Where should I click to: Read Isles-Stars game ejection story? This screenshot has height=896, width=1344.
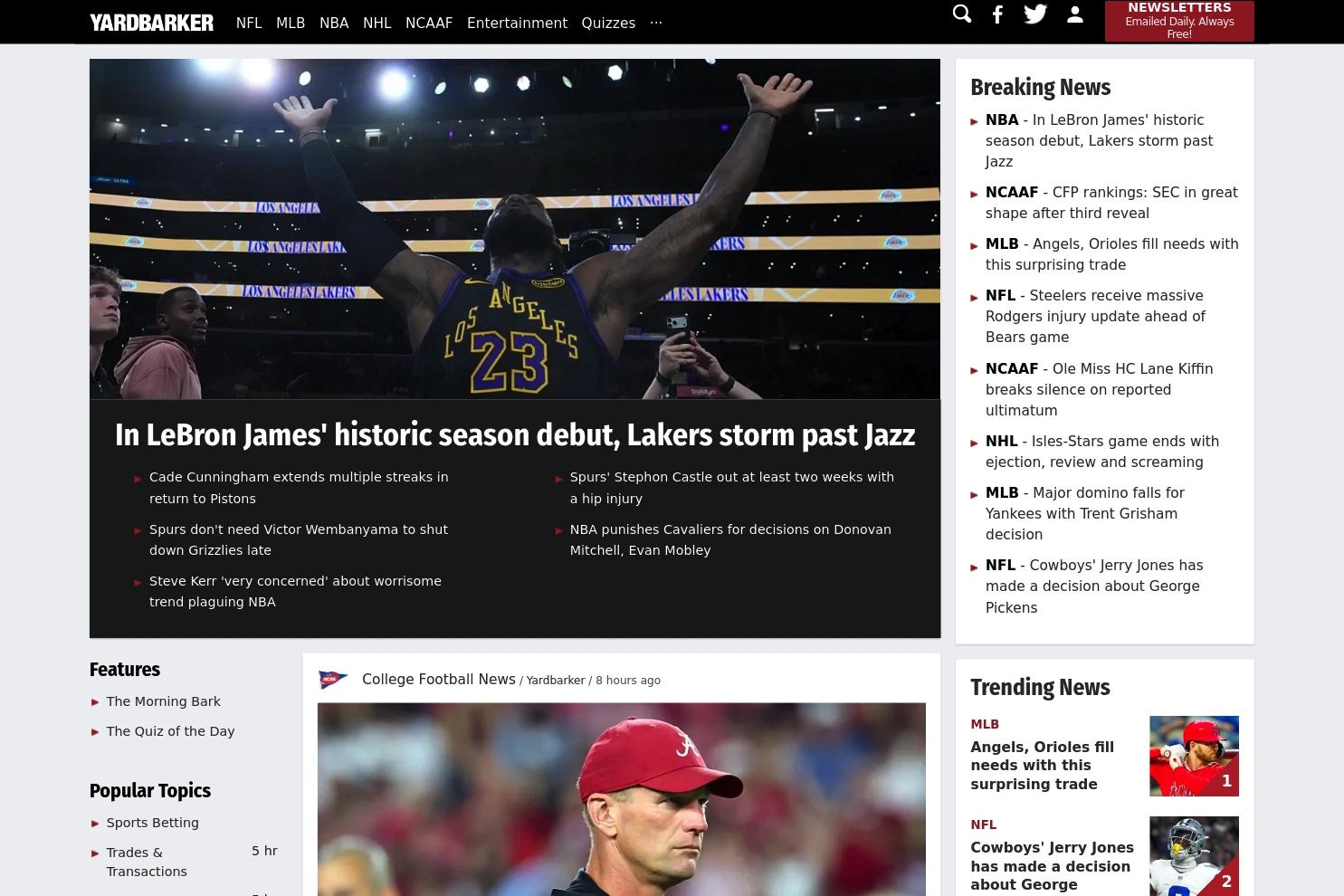pos(1102,452)
